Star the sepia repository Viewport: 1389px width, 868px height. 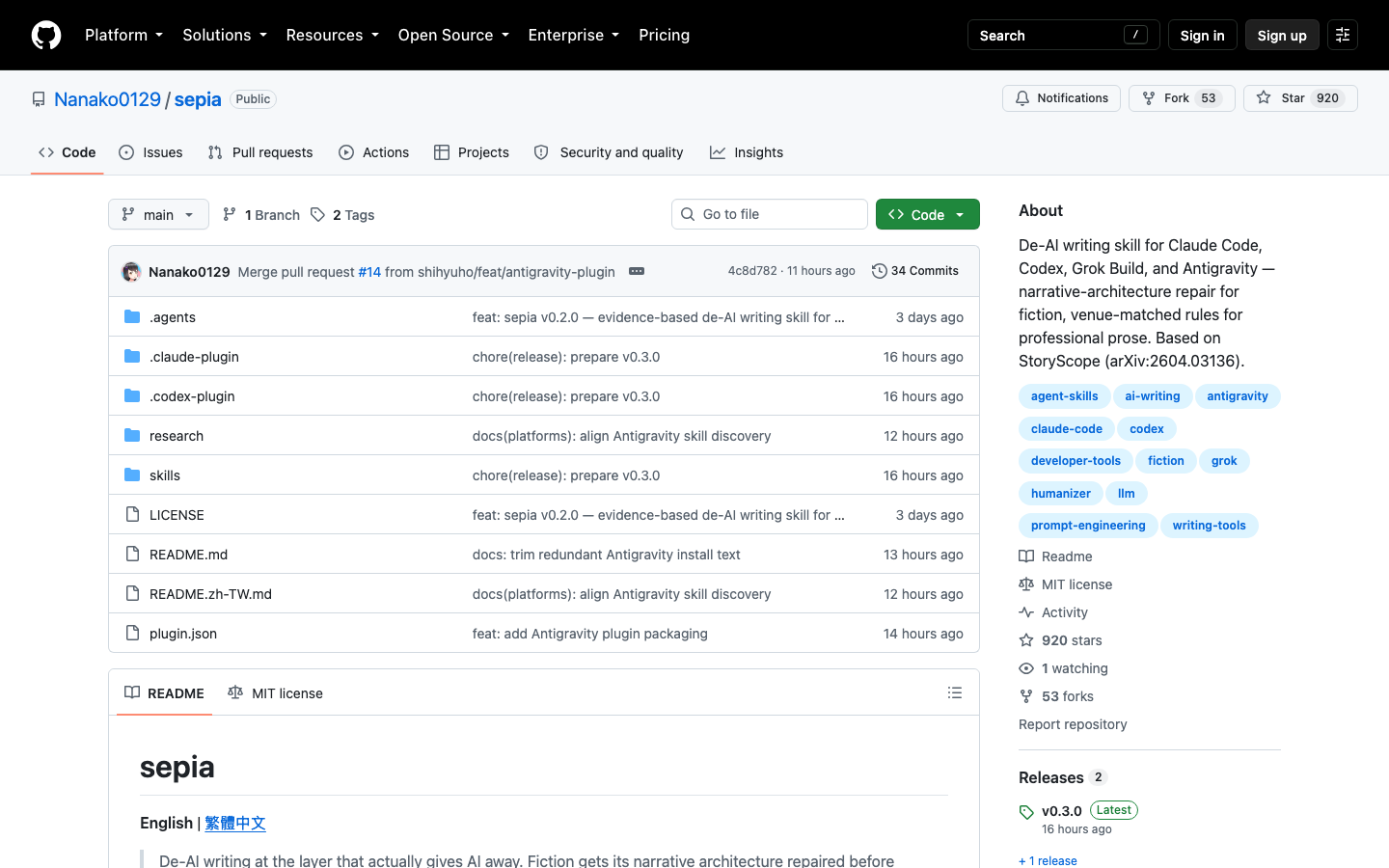tap(1300, 98)
